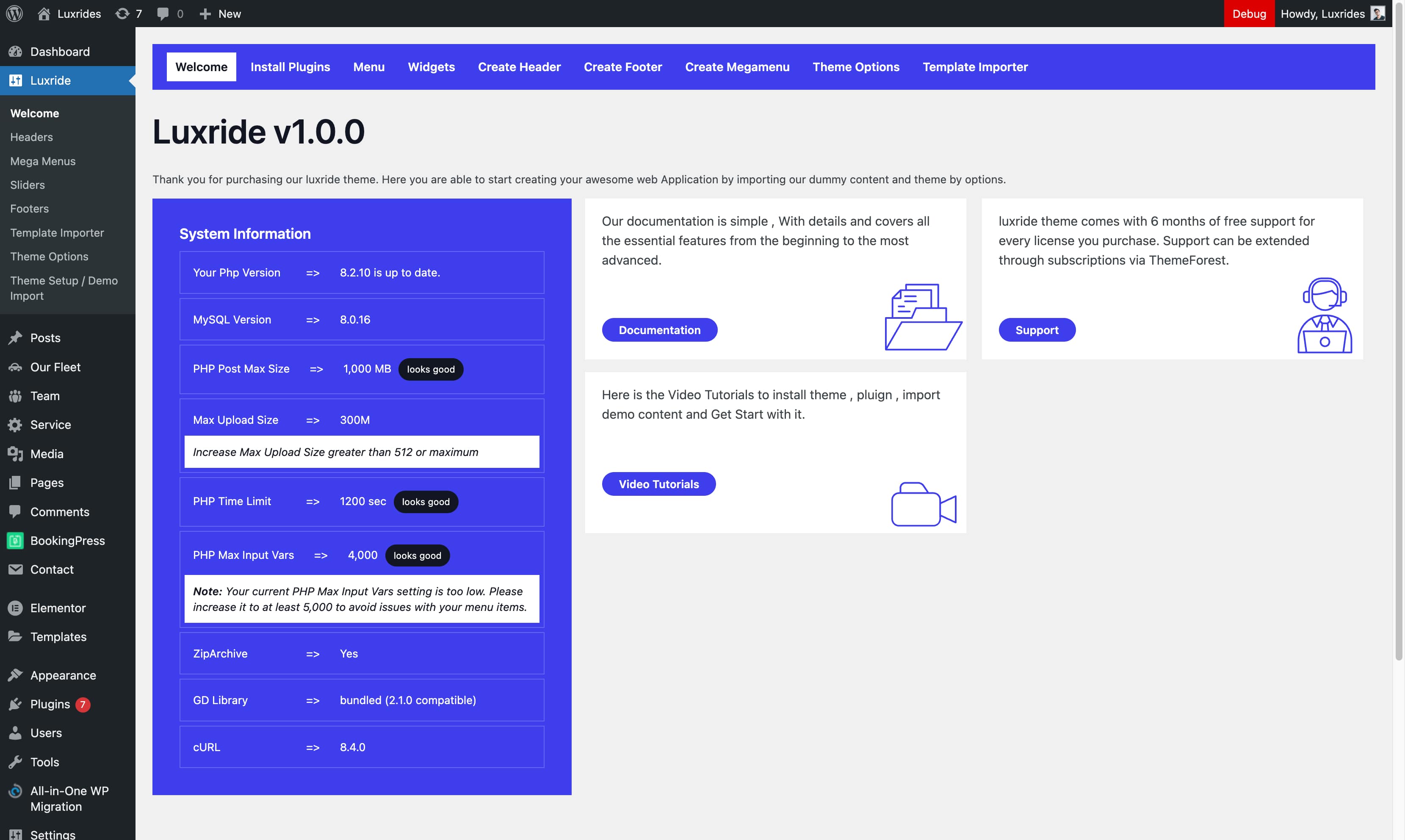Open Headers in the Luxride submenu
This screenshot has width=1405, height=840.
pyautogui.click(x=32, y=137)
